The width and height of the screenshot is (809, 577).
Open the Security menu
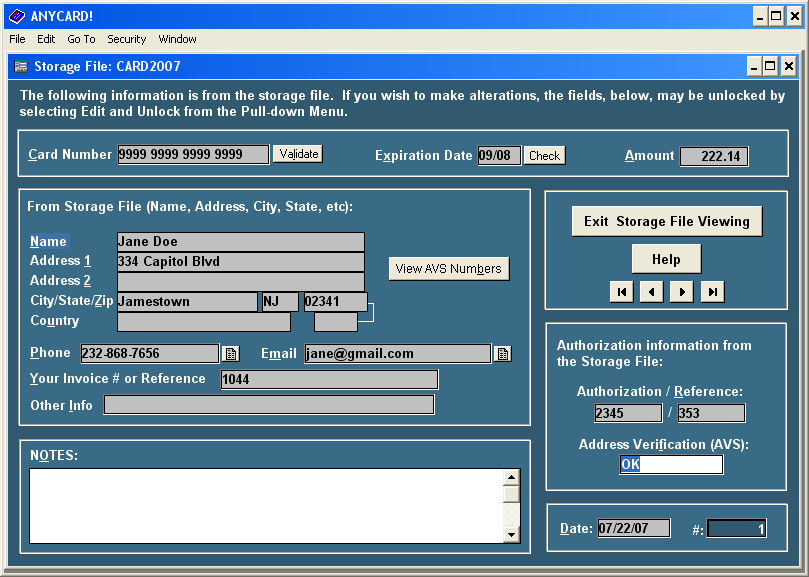(126, 39)
